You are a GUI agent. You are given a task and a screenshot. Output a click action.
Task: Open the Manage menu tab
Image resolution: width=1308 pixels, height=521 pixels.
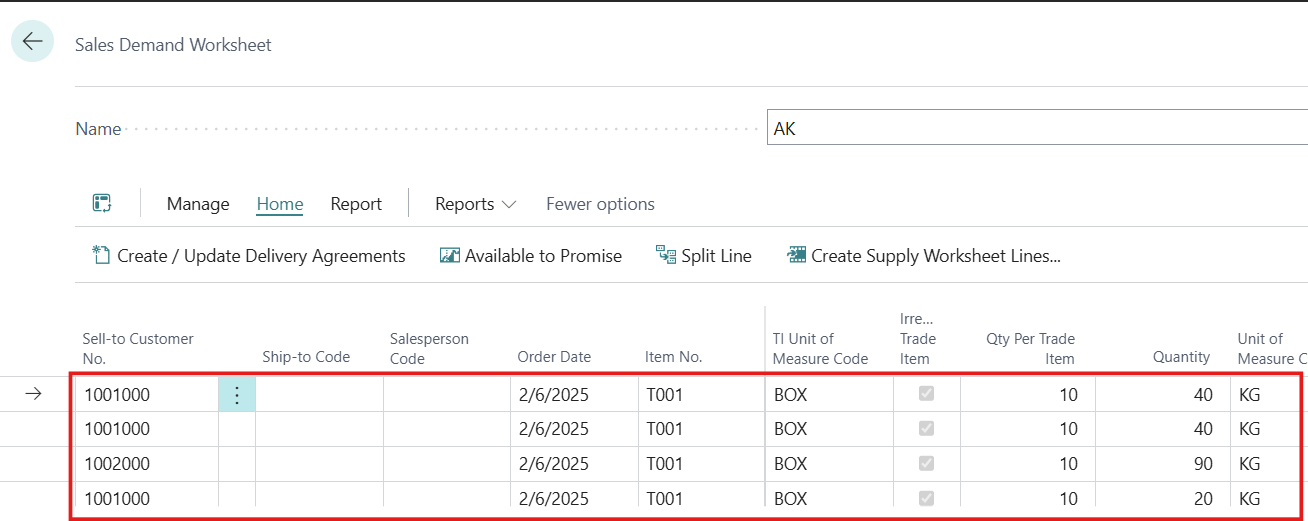[x=198, y=204]
